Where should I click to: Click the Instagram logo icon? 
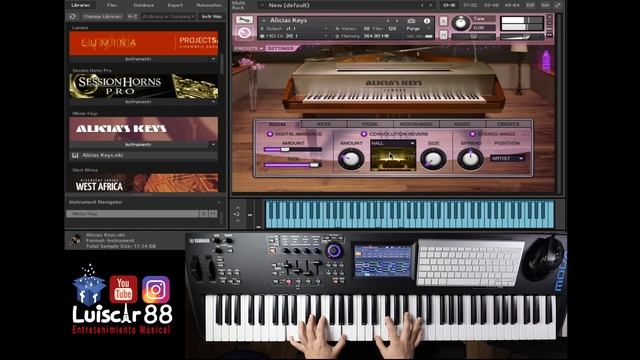pyautogui.click(x=156, y=289)
